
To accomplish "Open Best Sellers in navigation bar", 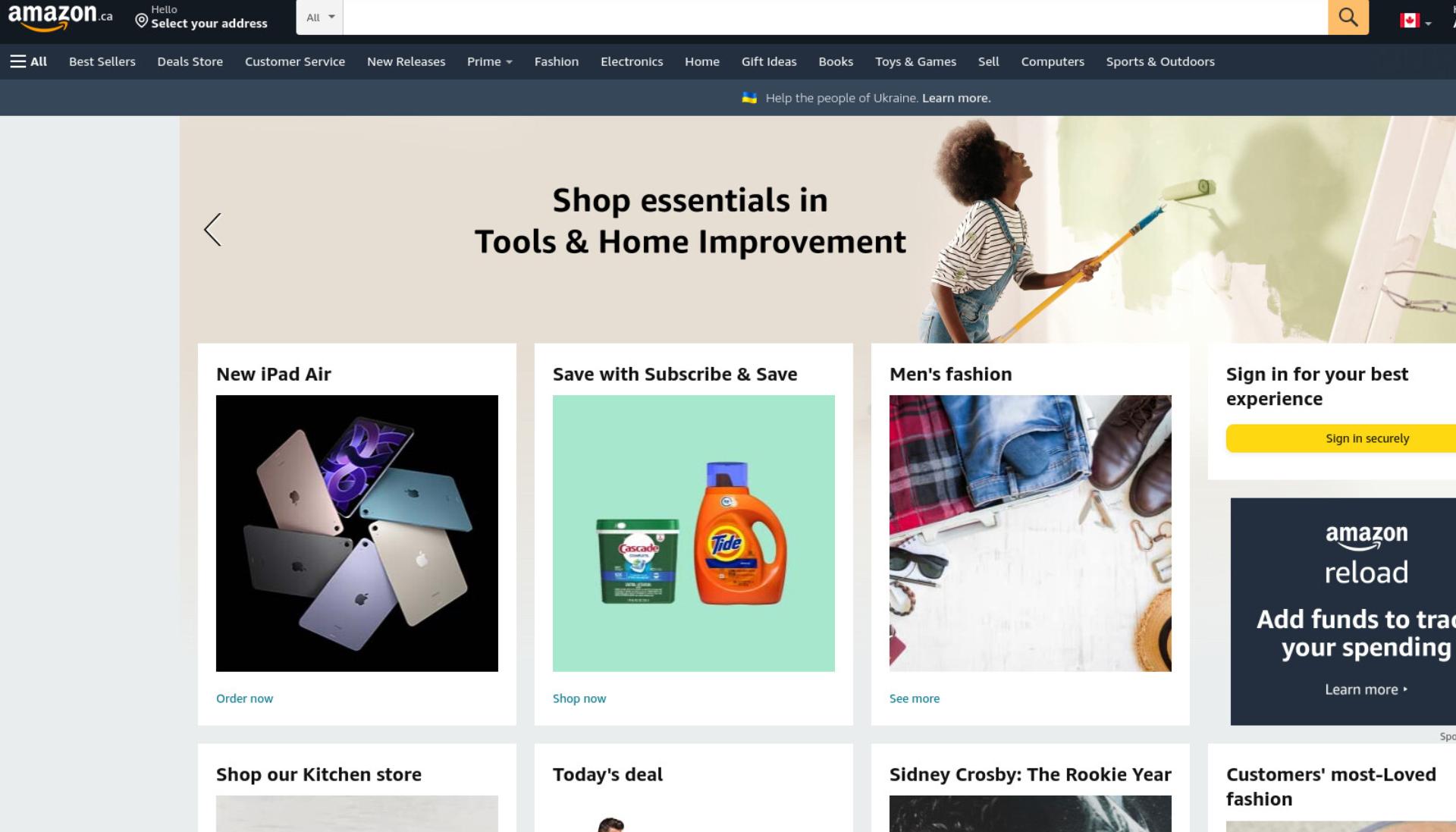I will tap(102, 61).
